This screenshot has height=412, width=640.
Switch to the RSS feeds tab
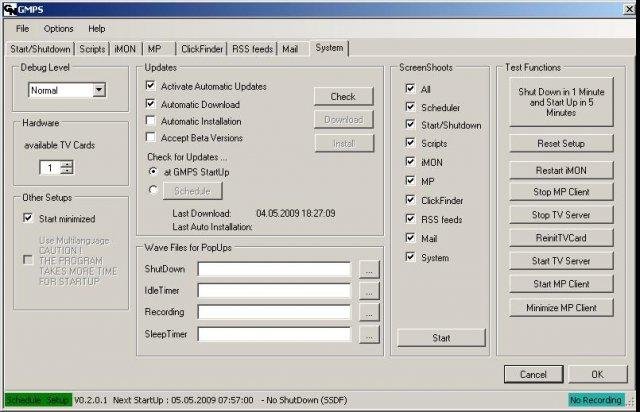(x=252, y=49)
